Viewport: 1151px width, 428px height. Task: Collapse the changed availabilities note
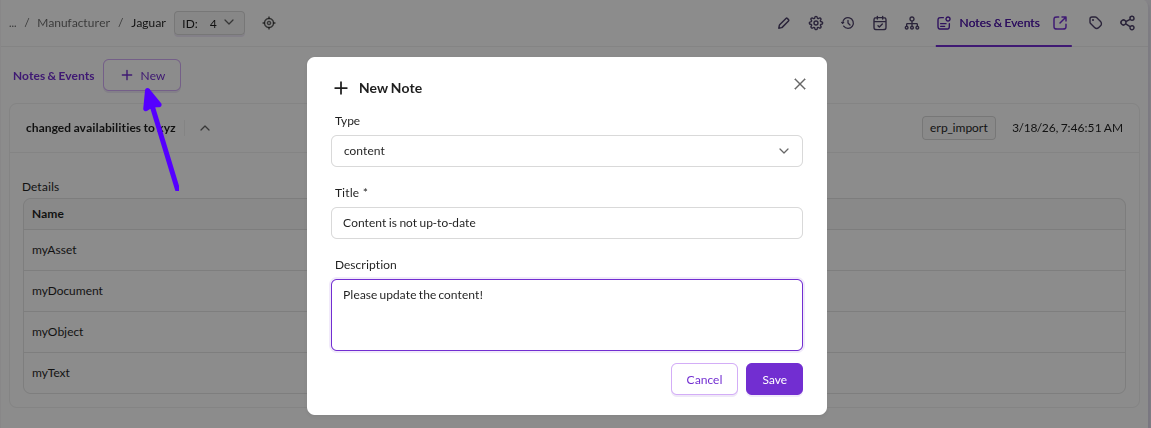click(206, 128)
